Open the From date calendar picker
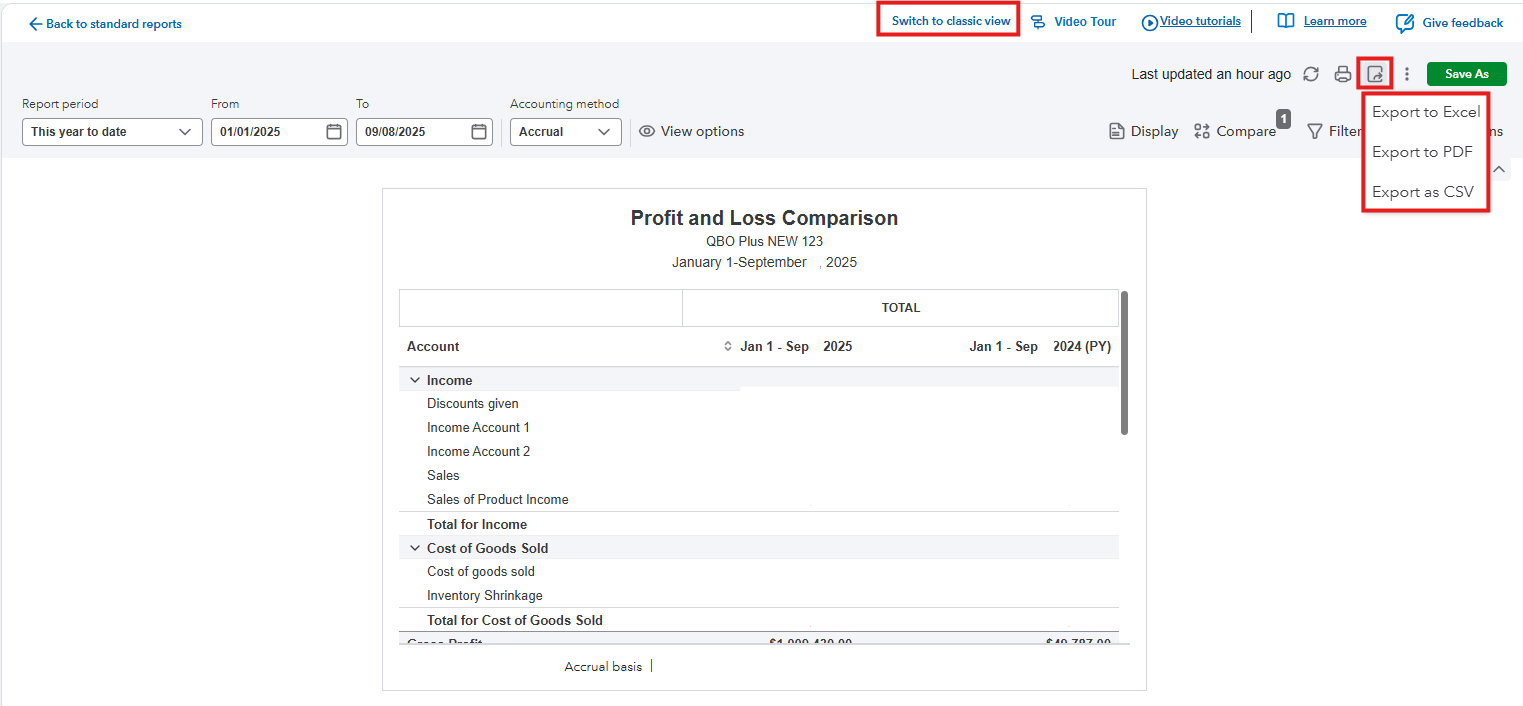Screen dimensions: 1523x706 coord(334,132)
